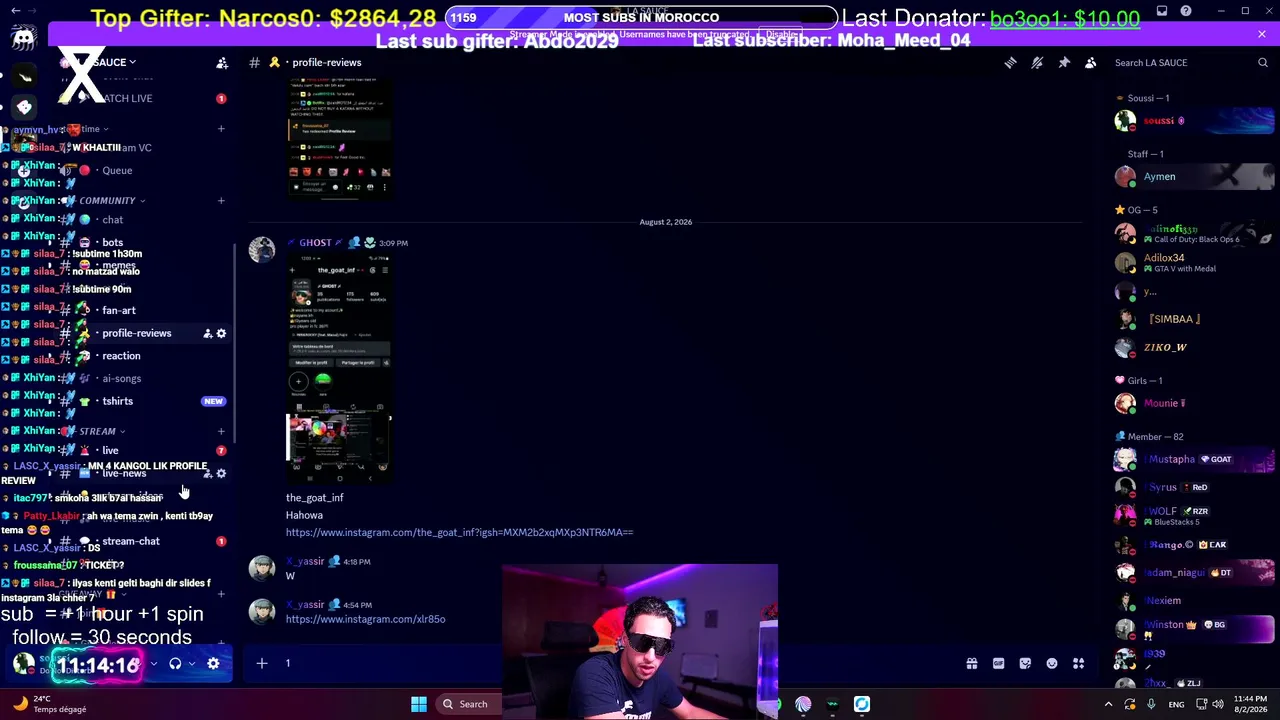Screen dimensions: 1280x720
Task: Open the bots channel
Action: pos(145,242)
